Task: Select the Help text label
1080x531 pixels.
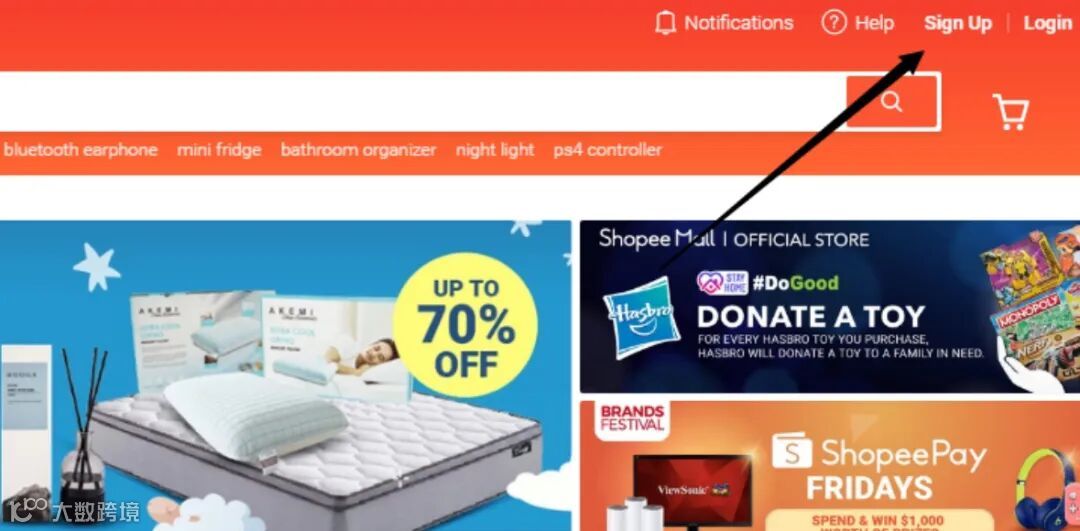Action: [874, 23]
